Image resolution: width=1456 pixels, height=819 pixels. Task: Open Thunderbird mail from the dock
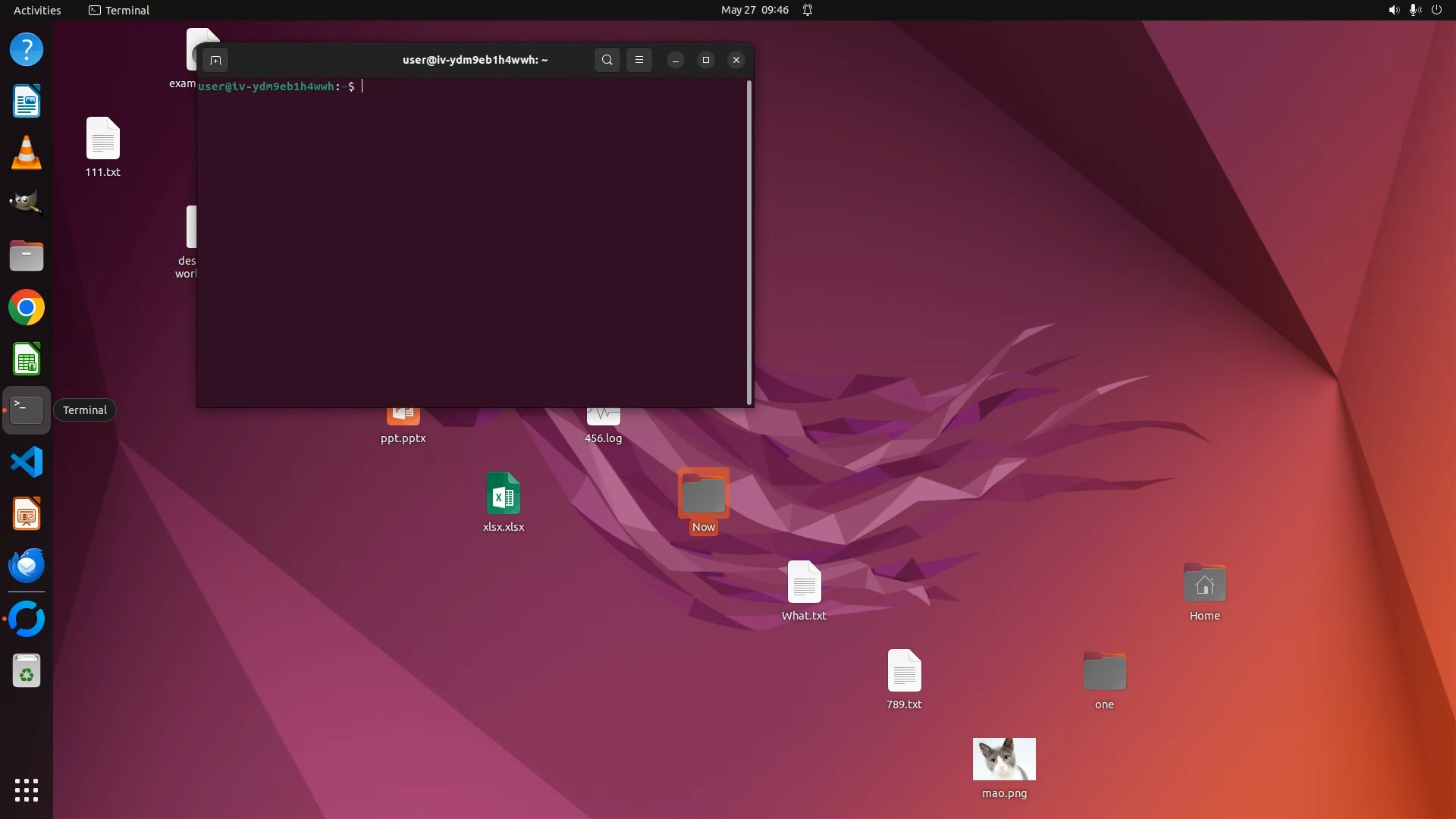pos(27,565)
